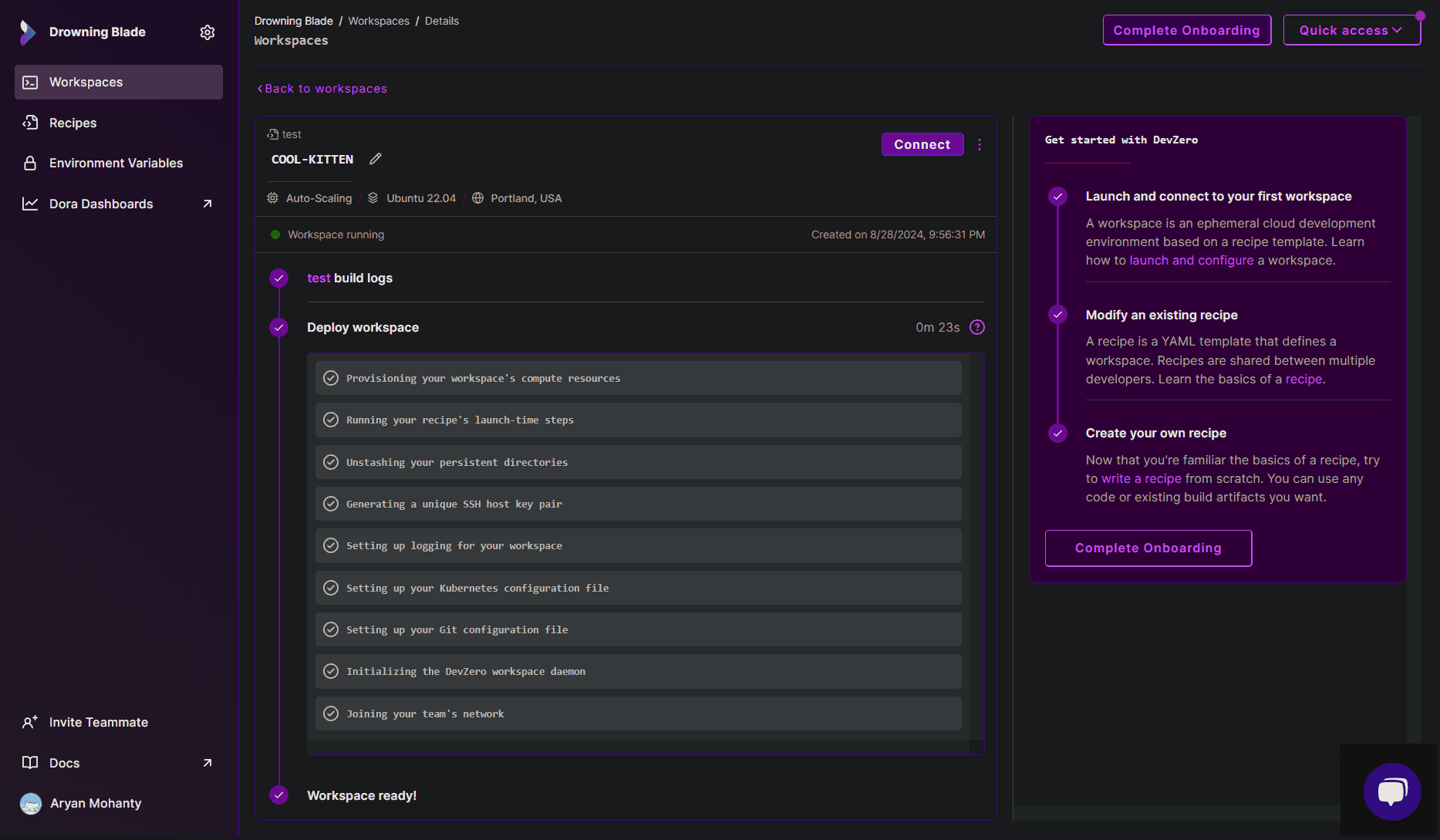Collapse the Deploy workspace section

[x=363, y=327]
